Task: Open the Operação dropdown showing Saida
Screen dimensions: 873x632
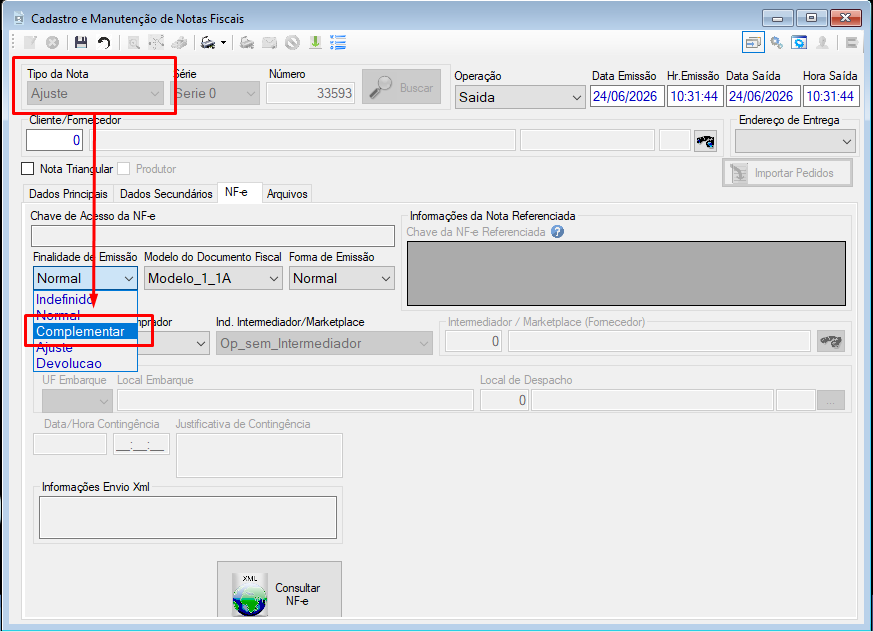Action: pyautogui.click(x=520, y=97)
